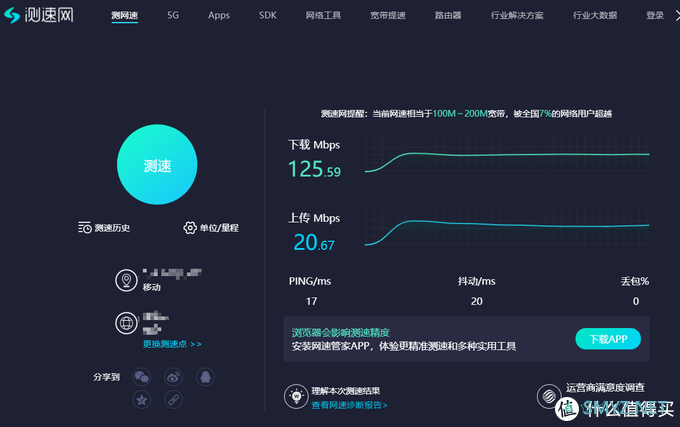Viewport: 680px width, 427px height.
Task: Click the 浏览器会影响测速精度 heading
Action: click(340, 333)
